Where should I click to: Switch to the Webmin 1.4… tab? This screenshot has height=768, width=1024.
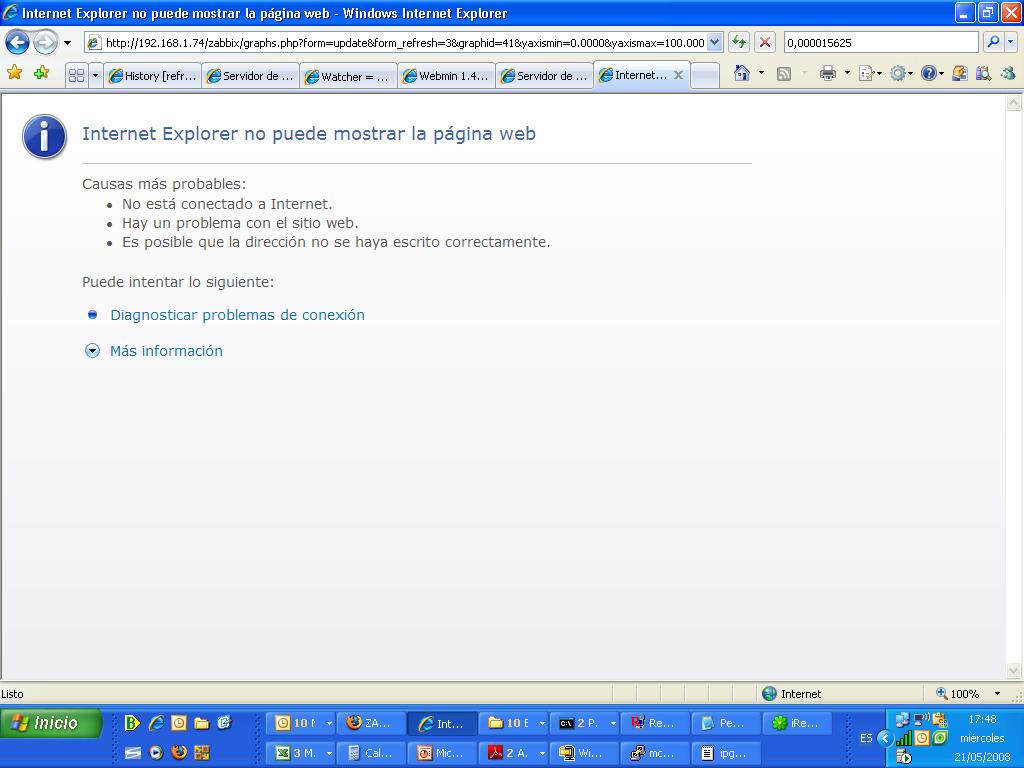point(447,76)
